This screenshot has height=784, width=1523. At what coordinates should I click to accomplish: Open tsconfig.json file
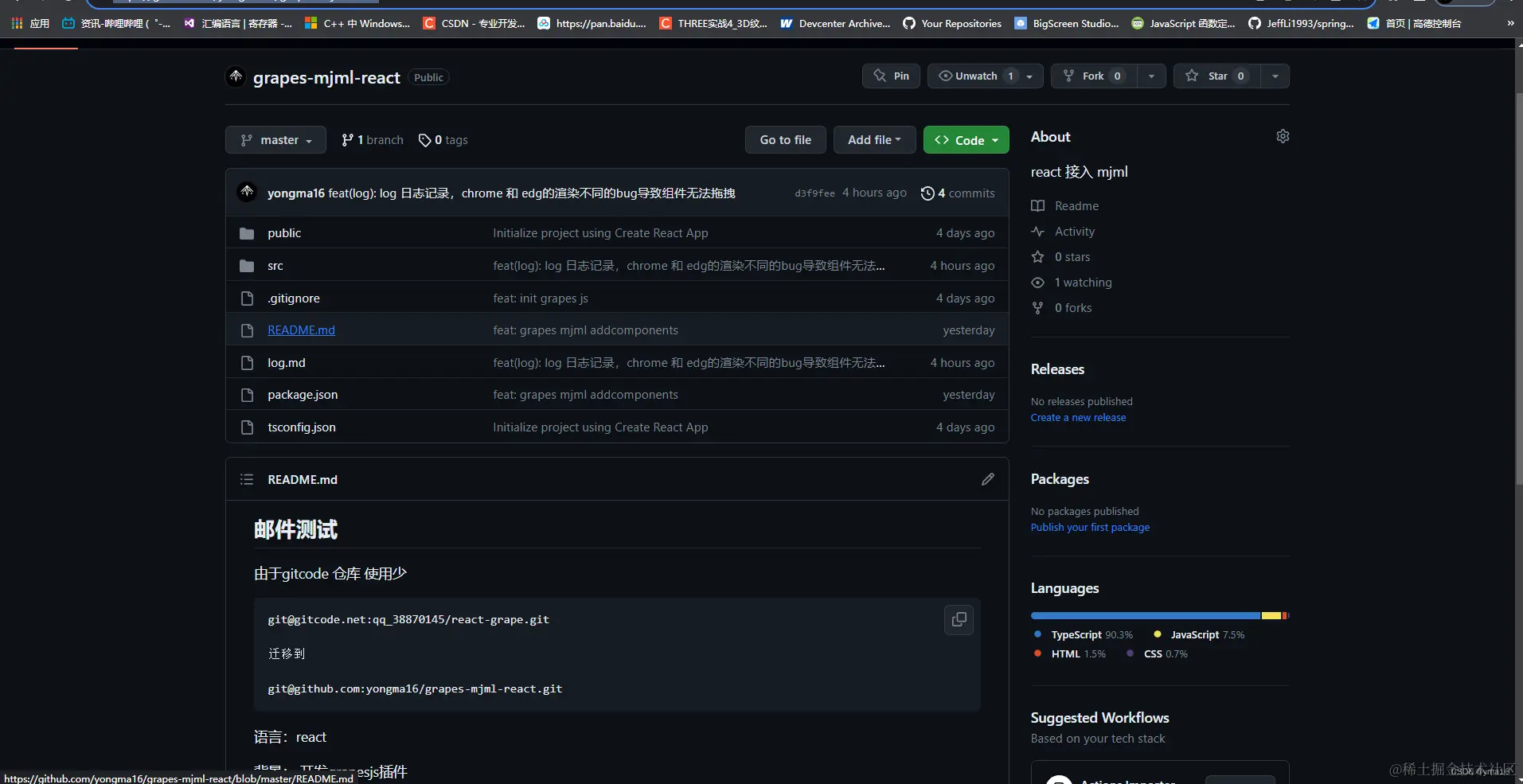pos(302,427)
